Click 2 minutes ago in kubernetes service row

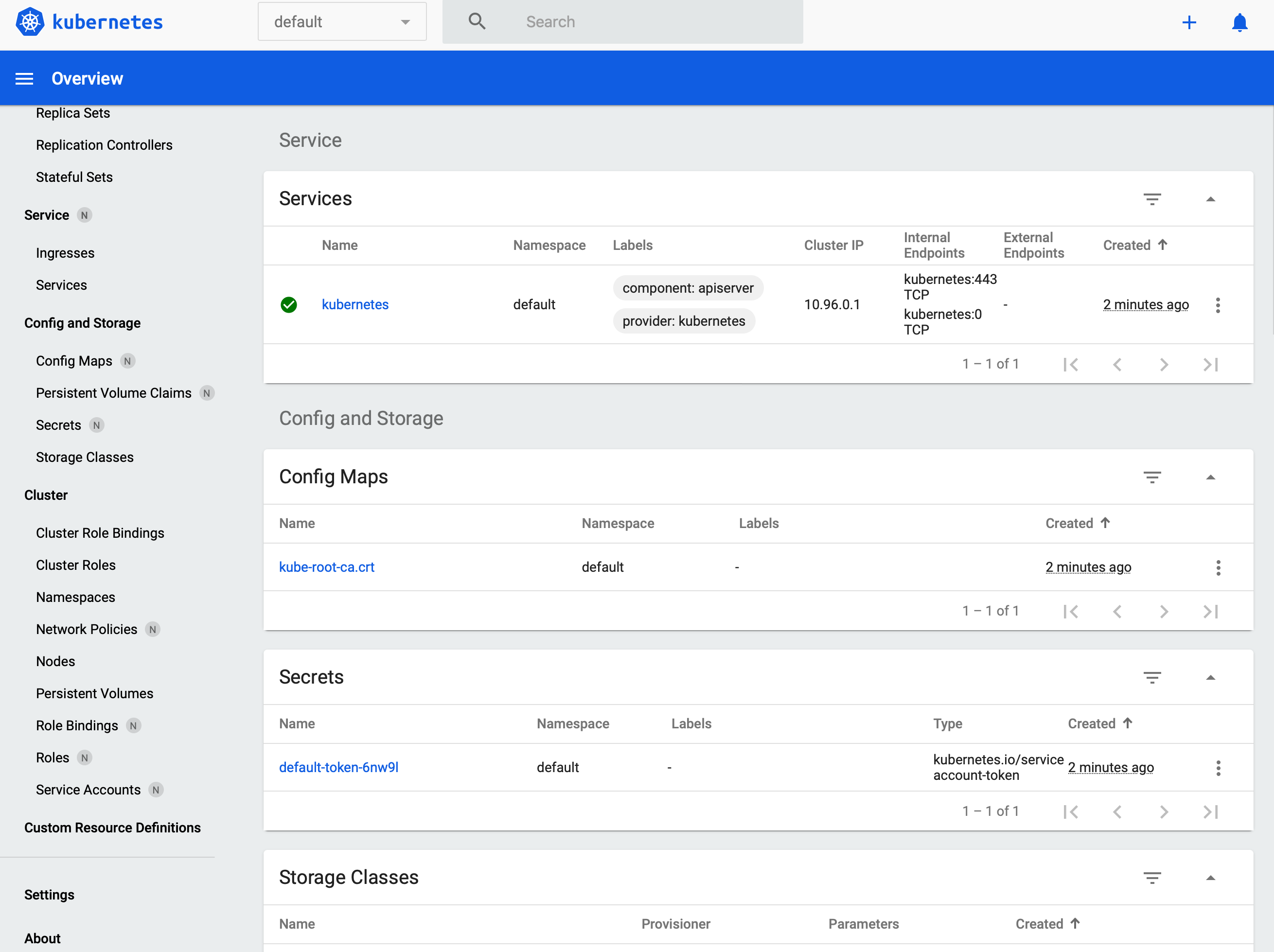coord(1146,305)
